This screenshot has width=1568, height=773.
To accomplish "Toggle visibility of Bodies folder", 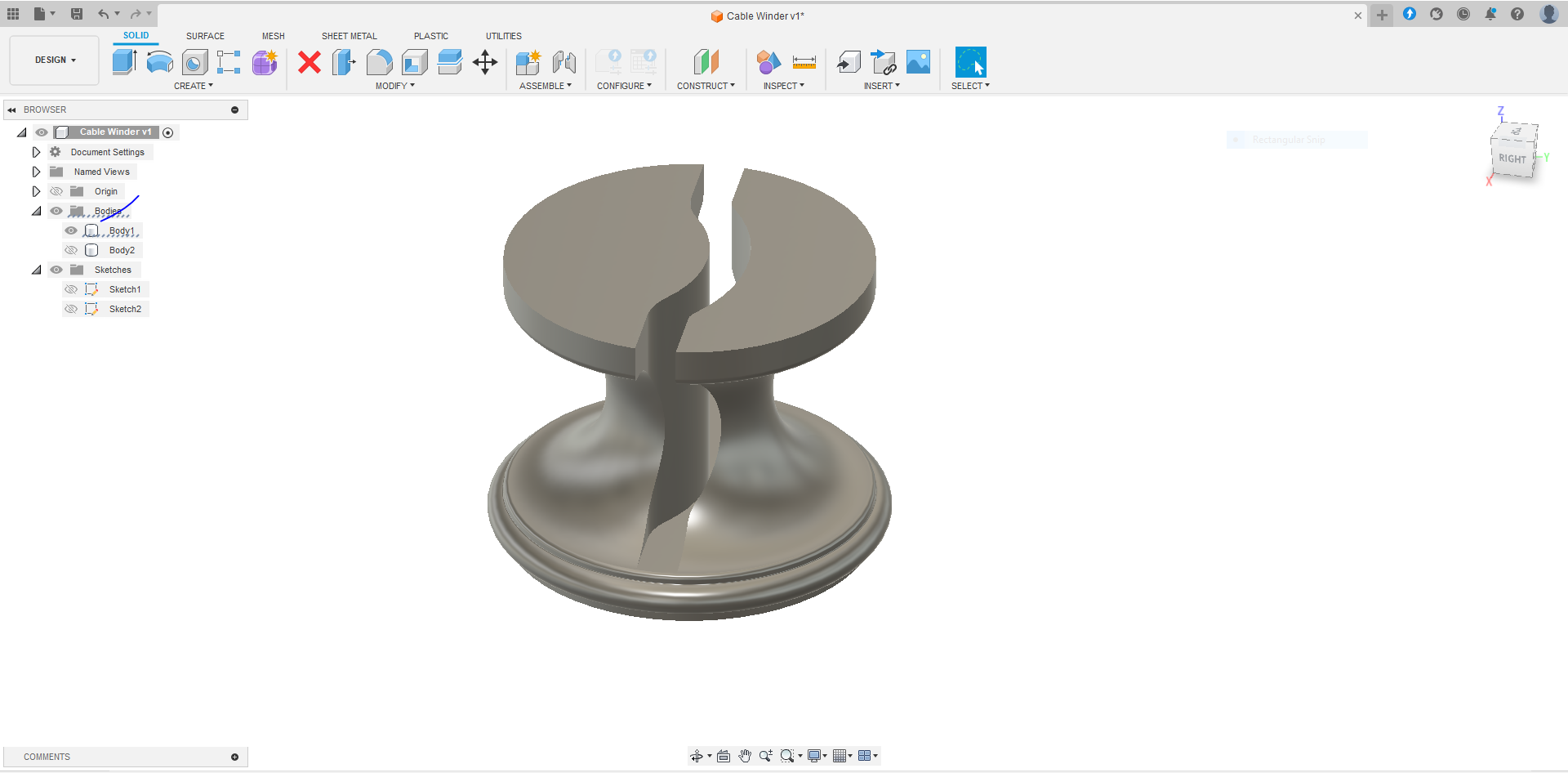I will pos(56,211).
